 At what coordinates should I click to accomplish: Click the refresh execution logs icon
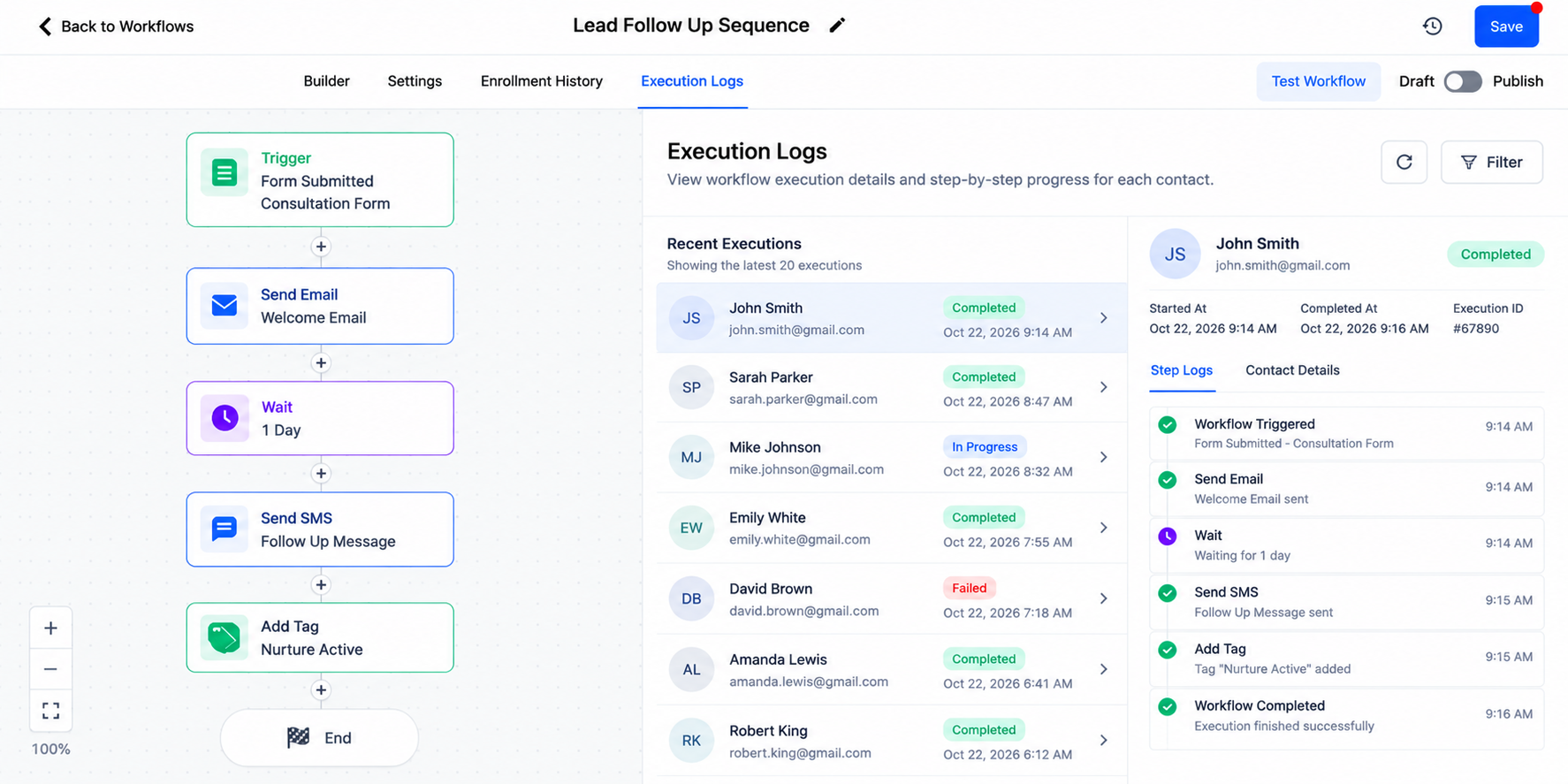pos(1404,162)
